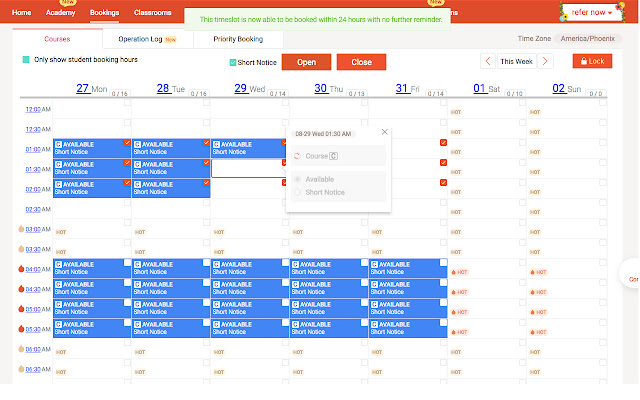The height and width of the screenshot is (400, 640).
Task: Click the Tuesday 02:00 AM Available slot
Action: tap(171, 188)
